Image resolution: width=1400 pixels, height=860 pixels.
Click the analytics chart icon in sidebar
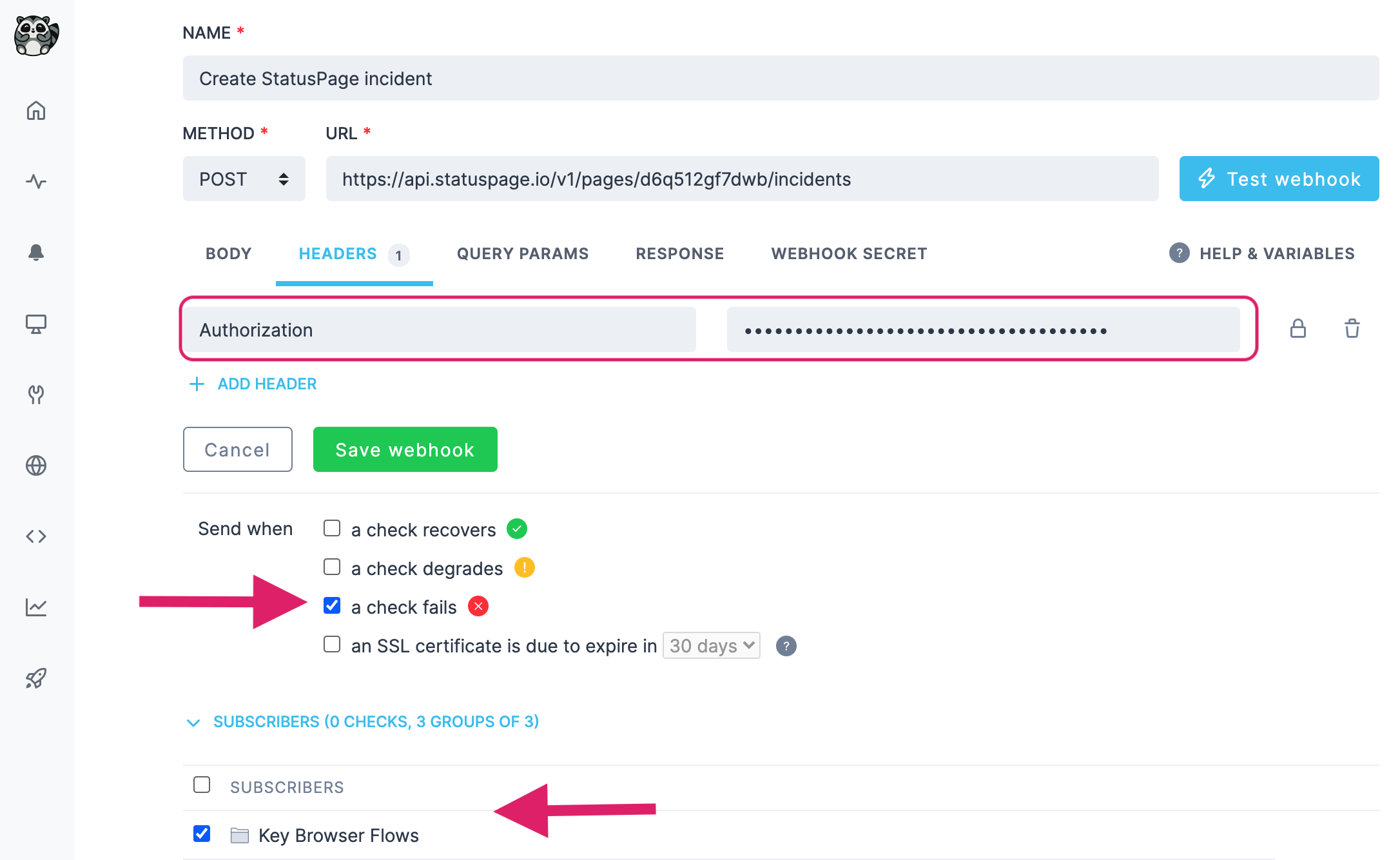pos(36,606)
